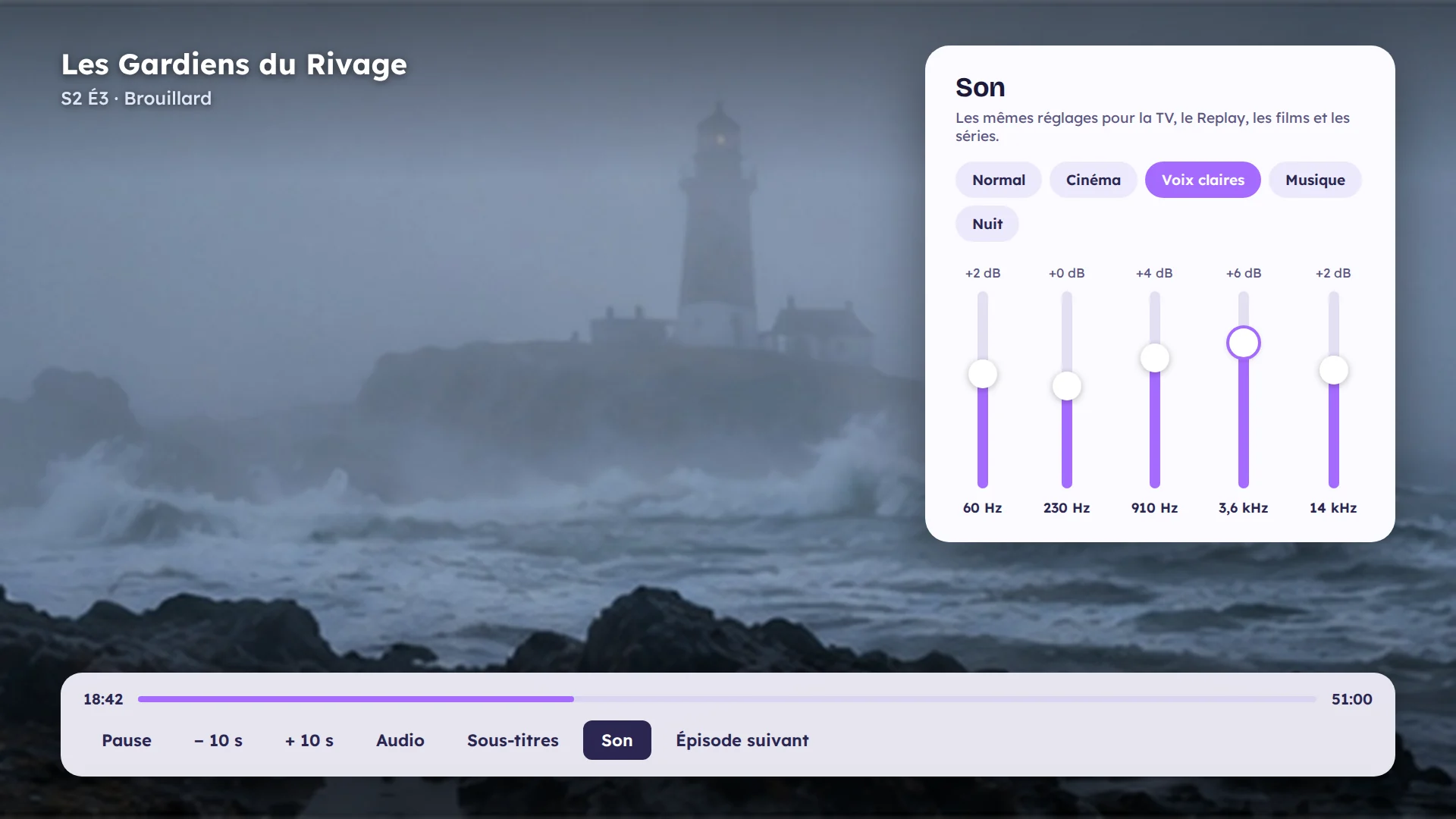The image size is (1456, 819).
Task: Open the Sous-titres options
Action: (513, 740)
